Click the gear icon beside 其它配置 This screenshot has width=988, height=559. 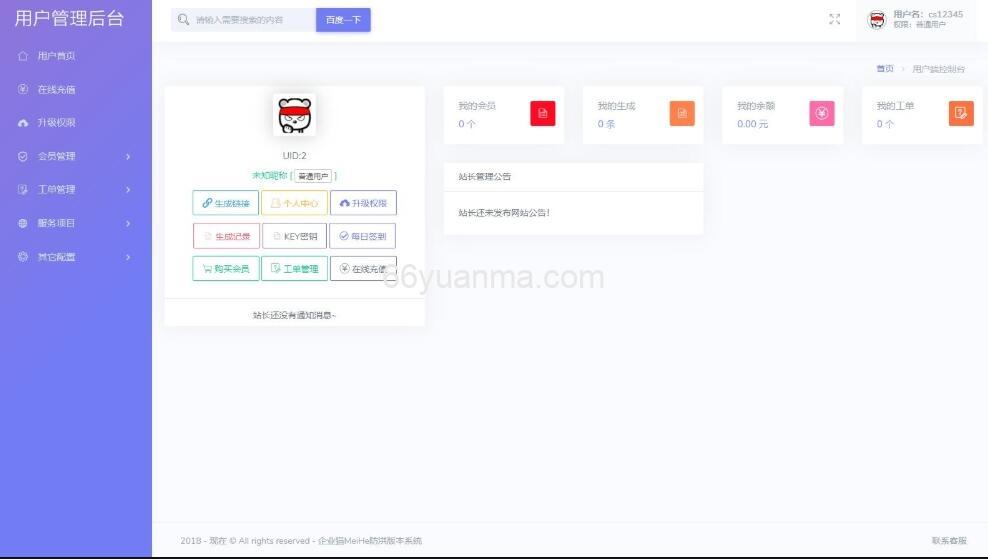point(23,256)
